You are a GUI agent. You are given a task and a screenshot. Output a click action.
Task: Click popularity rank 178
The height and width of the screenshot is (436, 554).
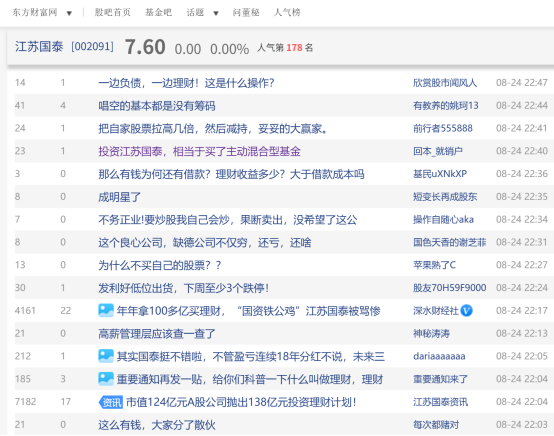294,48
